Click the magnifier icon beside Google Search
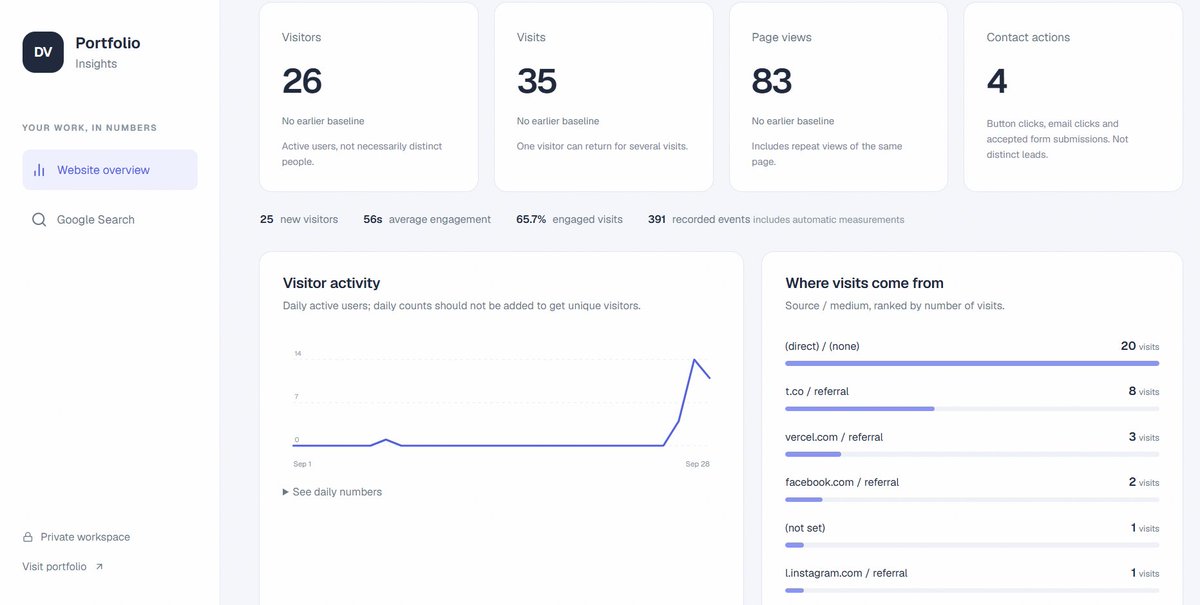Image resolution: width=1200 pixels, height=605 pixels. (39, 220)
